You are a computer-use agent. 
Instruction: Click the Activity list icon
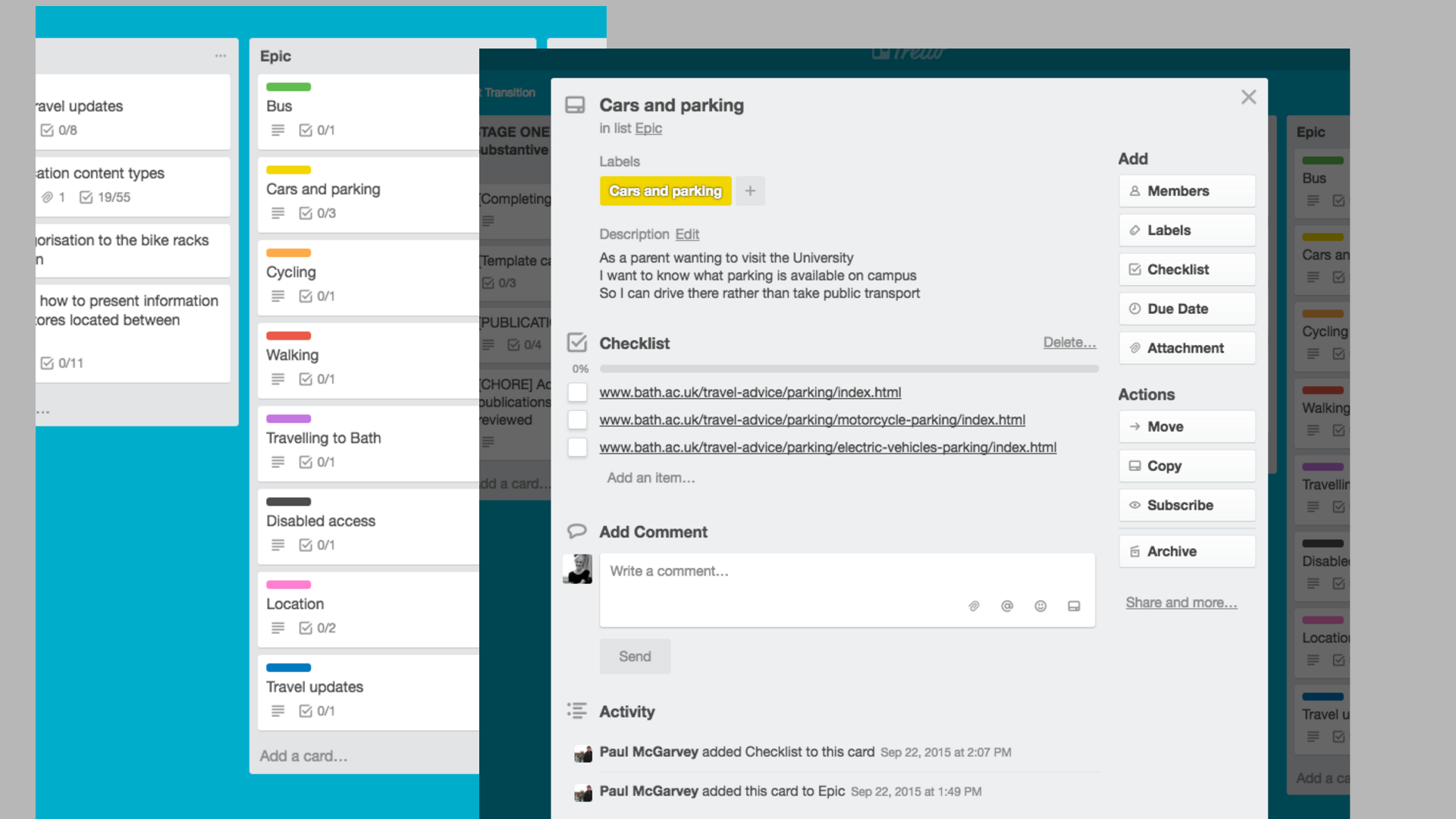point(577,711)
